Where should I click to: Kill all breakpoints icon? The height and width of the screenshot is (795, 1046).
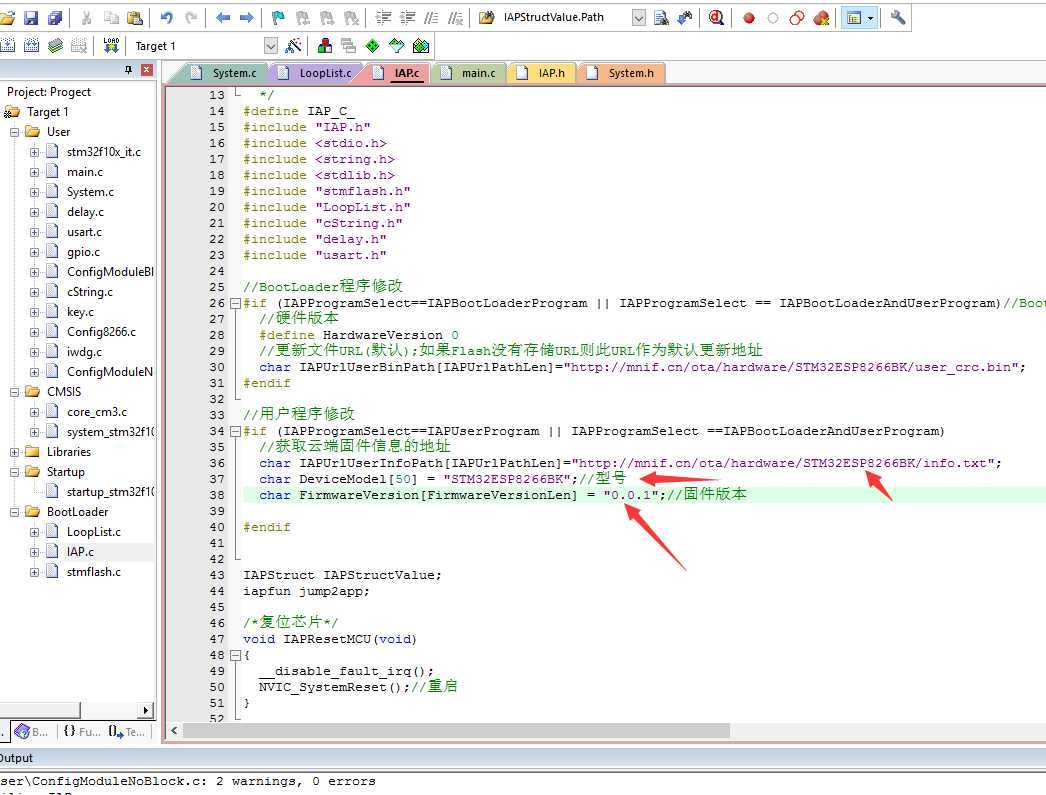[821, 18]
